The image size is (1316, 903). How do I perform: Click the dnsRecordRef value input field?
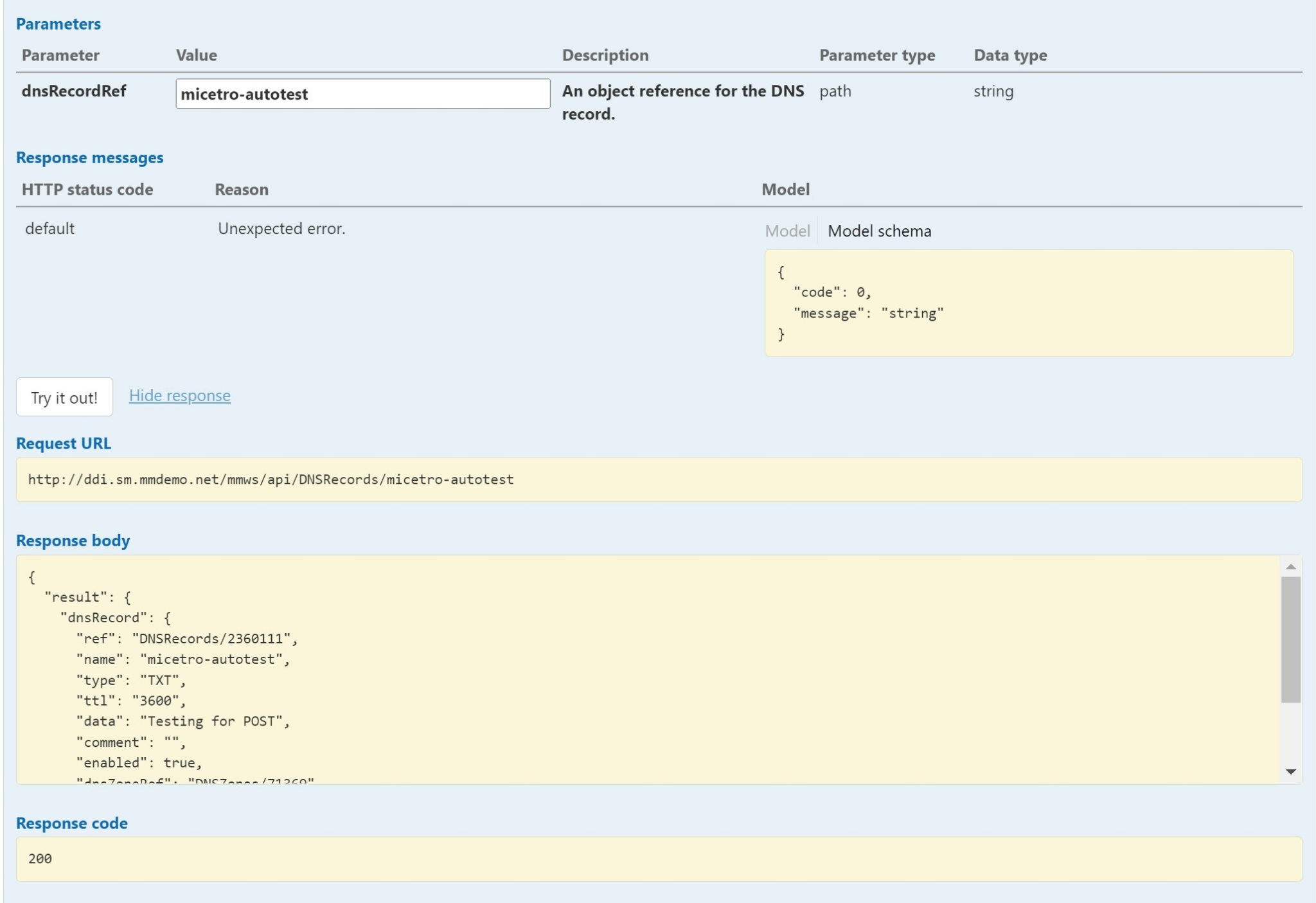[362, 93]
